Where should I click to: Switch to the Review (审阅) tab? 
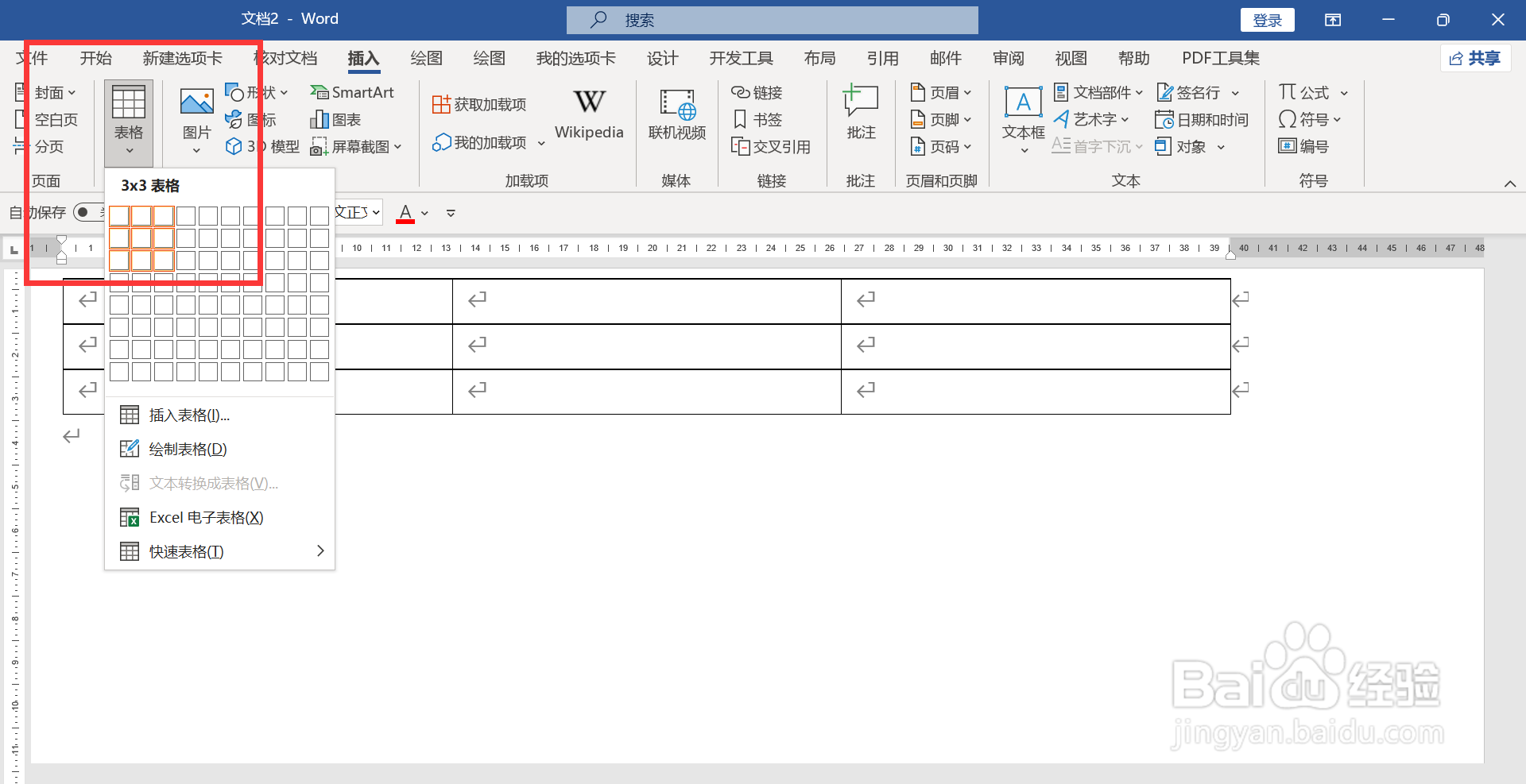(x=1009, y=58)
